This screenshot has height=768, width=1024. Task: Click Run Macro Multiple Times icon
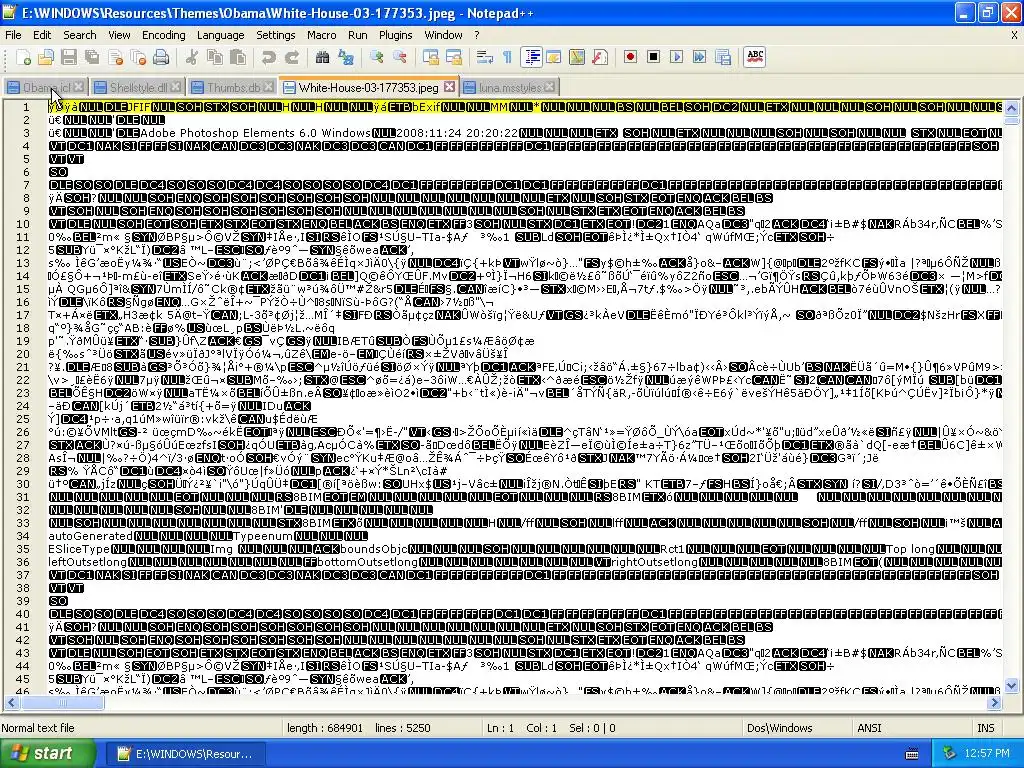[699, 57]
